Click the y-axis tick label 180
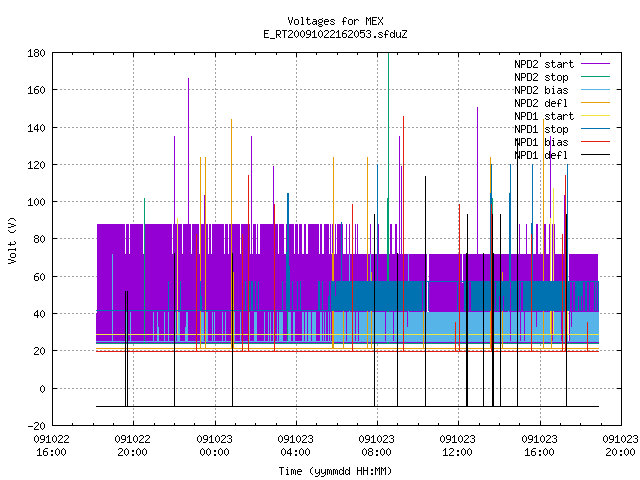 (x=36, y=53)
